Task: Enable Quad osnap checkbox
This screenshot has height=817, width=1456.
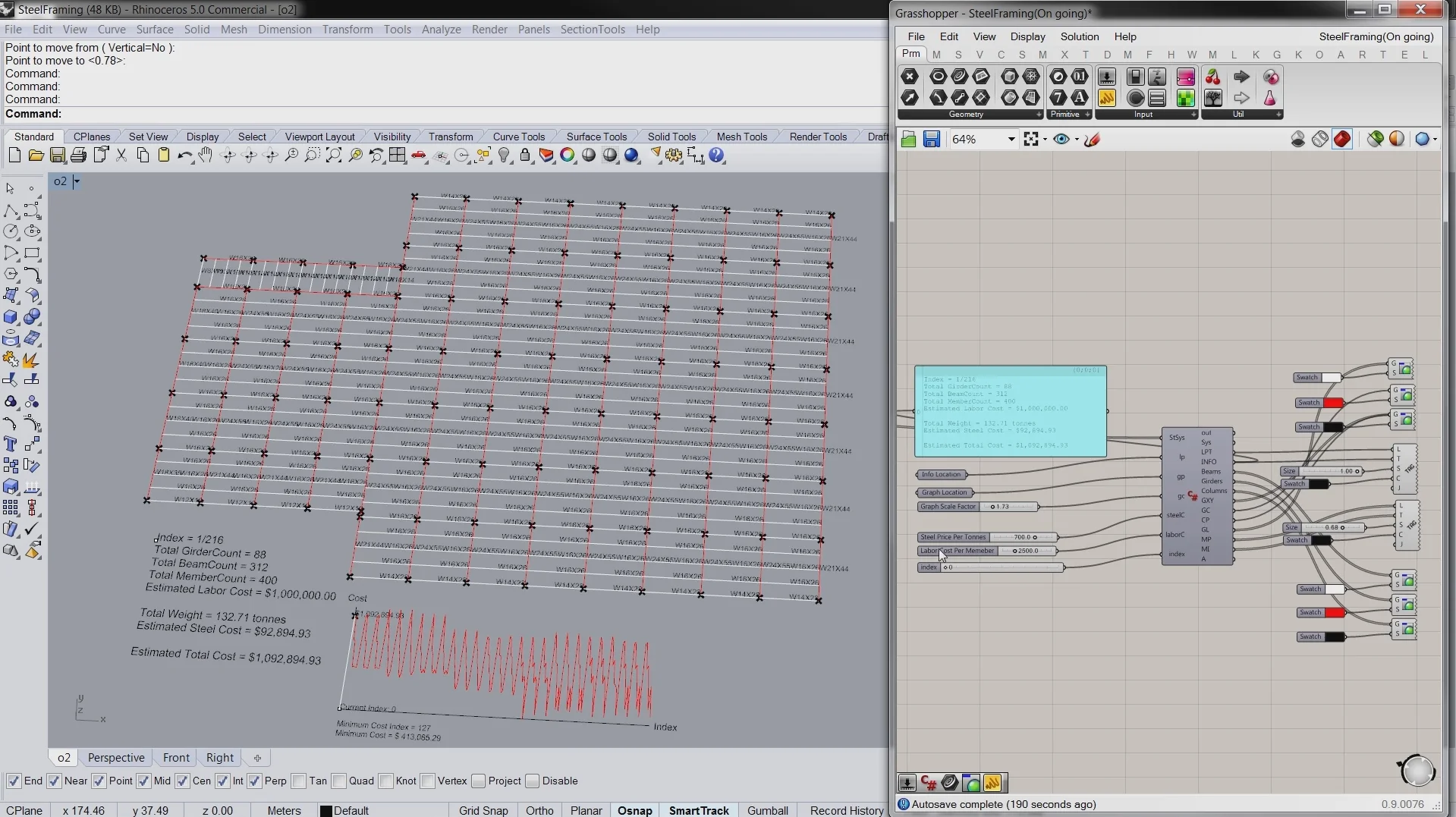Action: point(339,781)
